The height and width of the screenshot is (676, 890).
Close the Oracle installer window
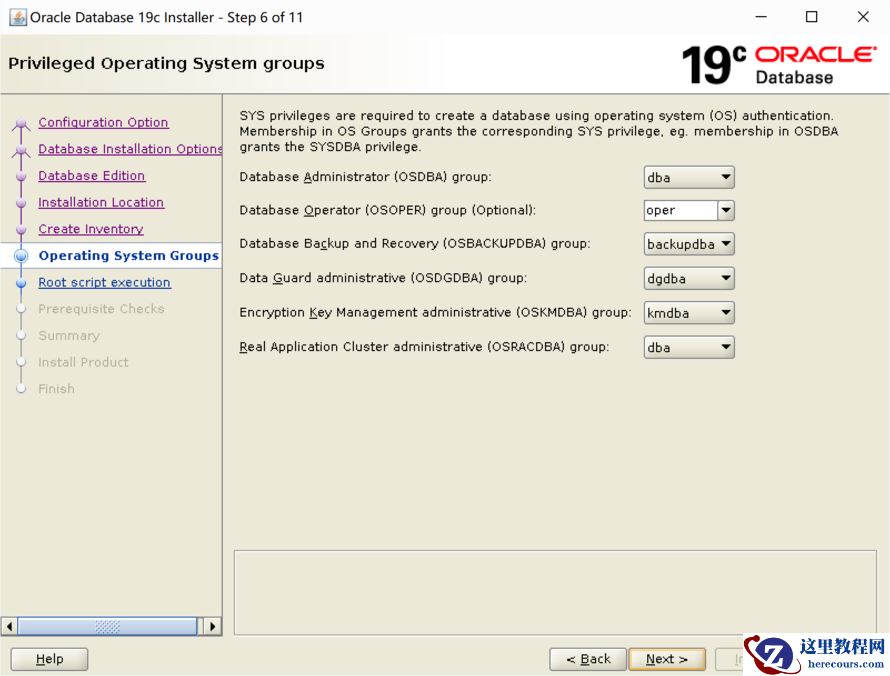pyautogui.click(x=863, y=17)
